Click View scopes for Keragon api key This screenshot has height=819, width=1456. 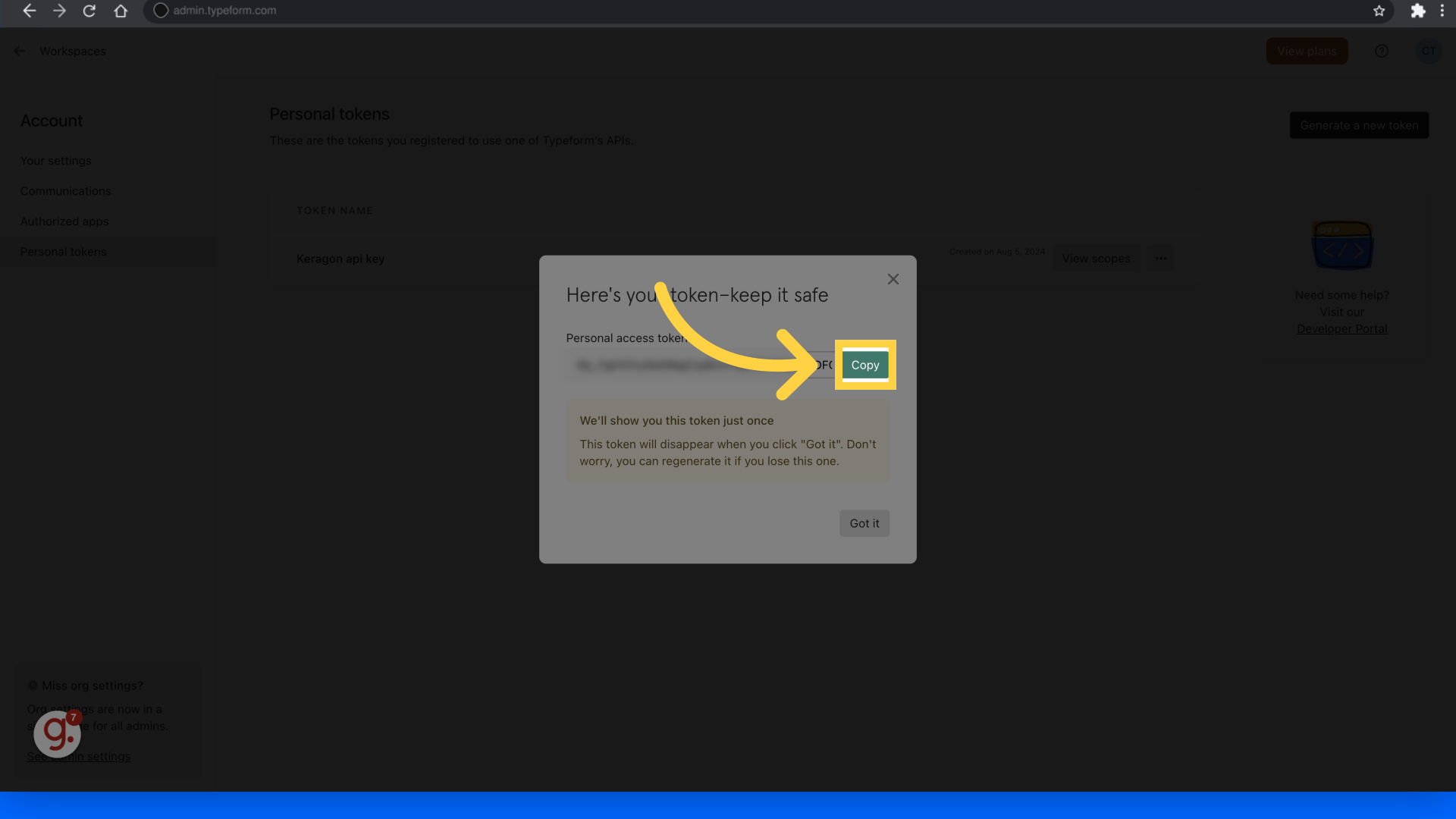(1096, 259)
